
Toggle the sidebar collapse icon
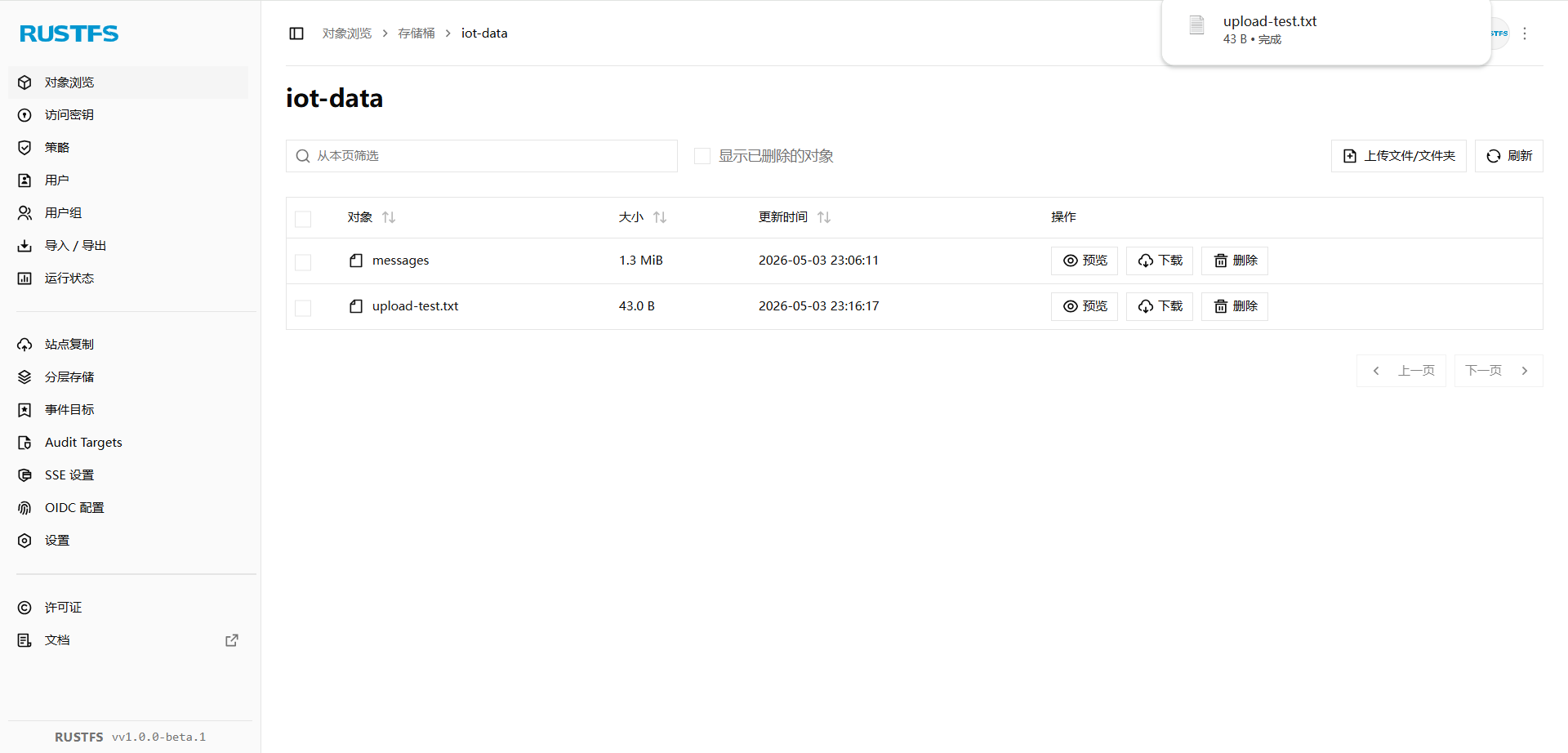[296, 33]
